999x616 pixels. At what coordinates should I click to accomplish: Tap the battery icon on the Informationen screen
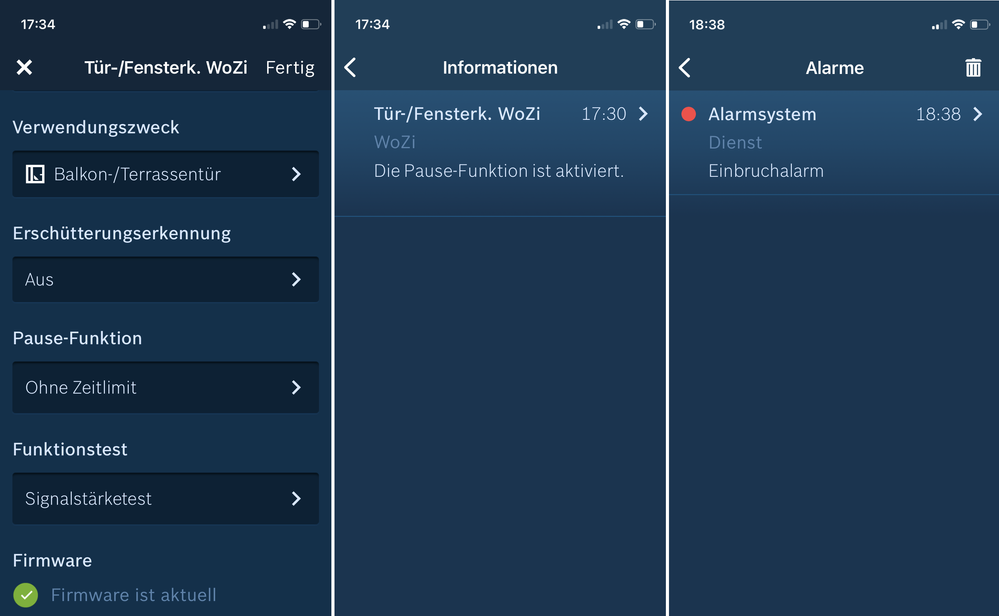[646, 24]
